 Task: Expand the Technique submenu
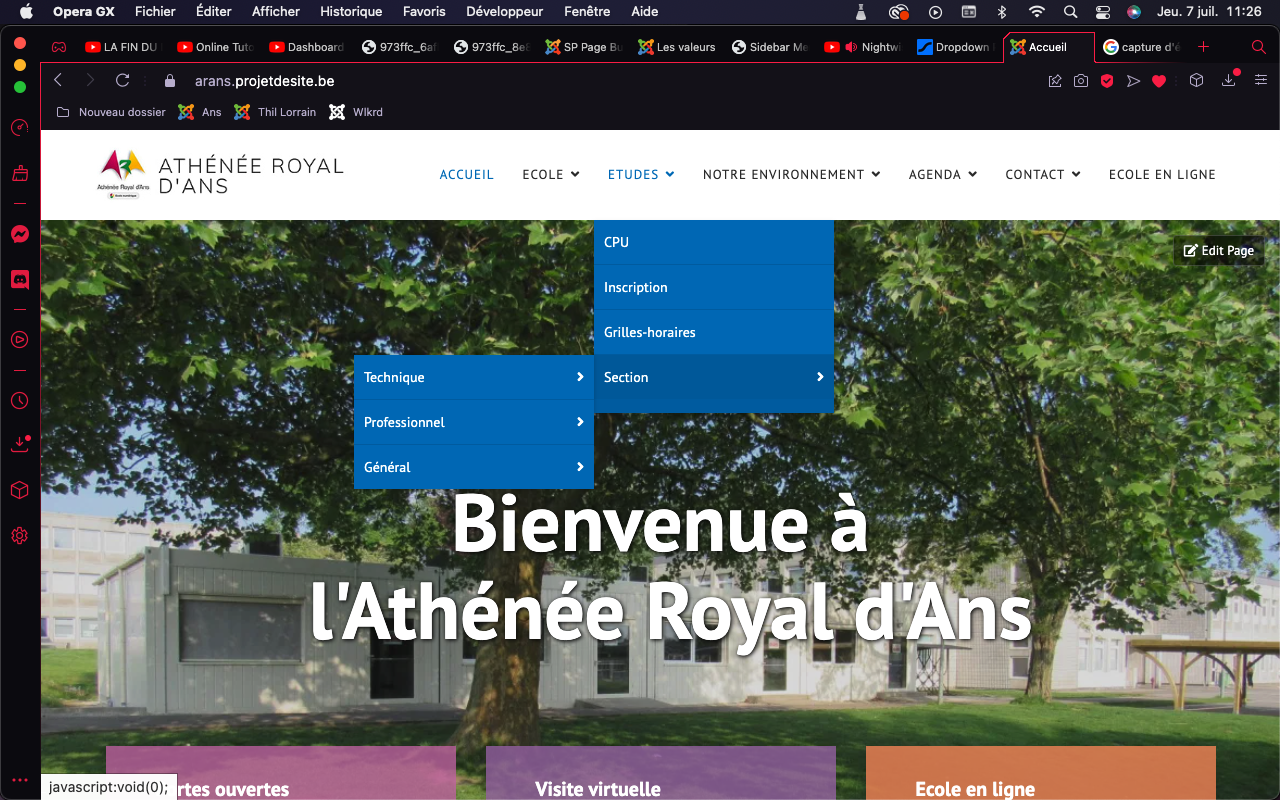tap(474, 377)
